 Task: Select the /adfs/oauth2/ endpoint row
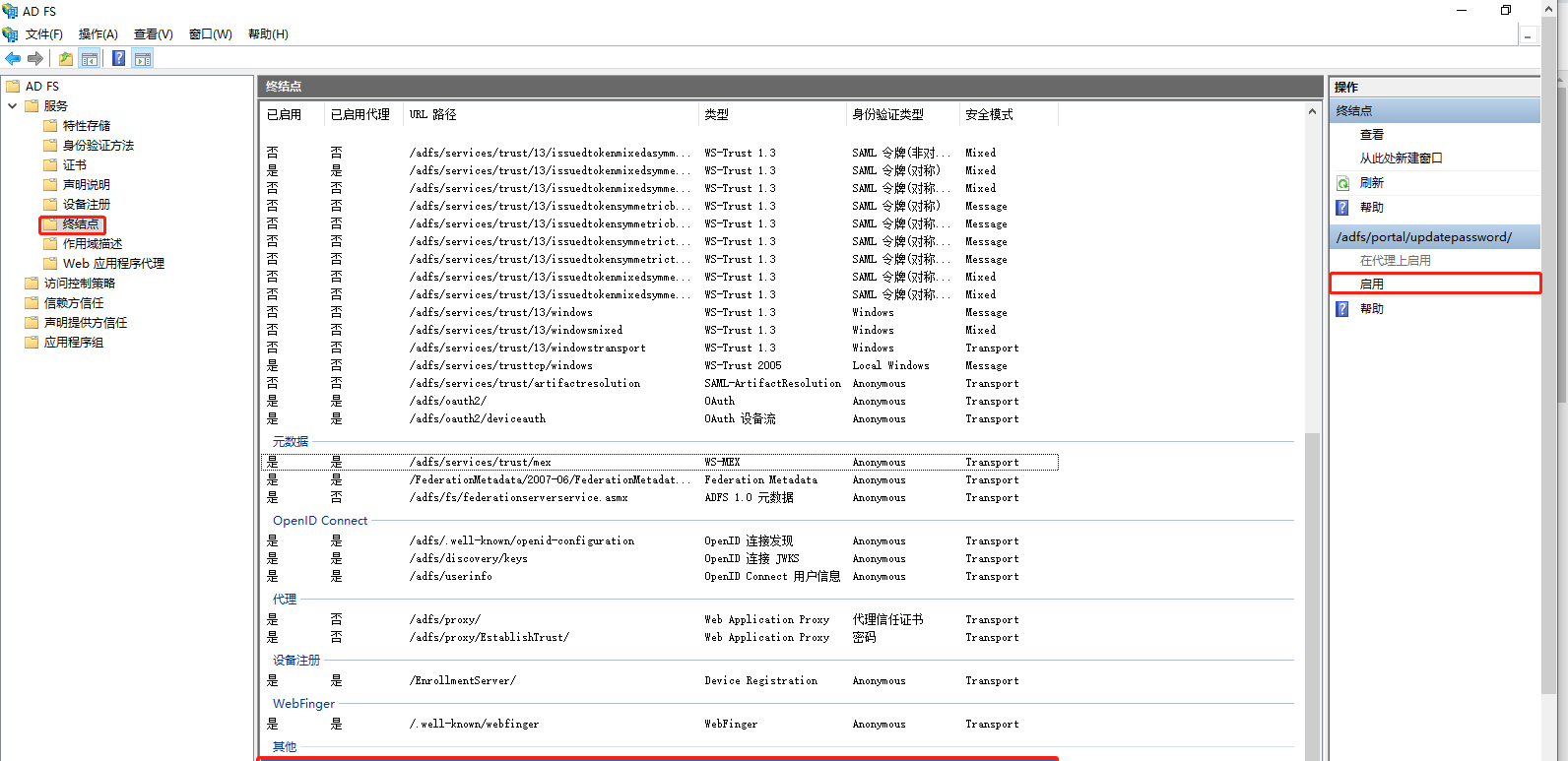pyautogui.click(x=660, y=402)
